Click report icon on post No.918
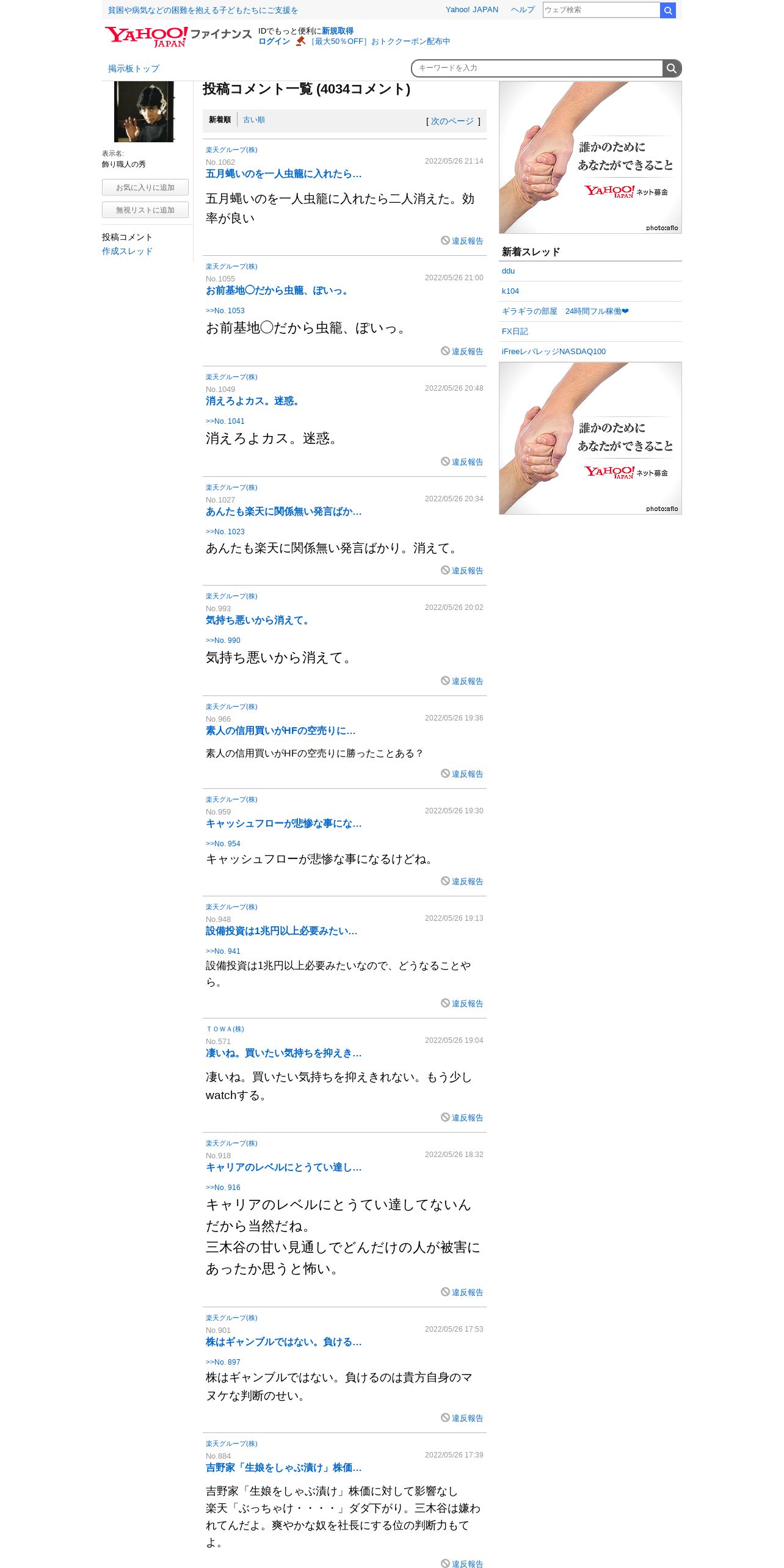The height and width of the screenshot is (1568, 784). (445, 1292)
